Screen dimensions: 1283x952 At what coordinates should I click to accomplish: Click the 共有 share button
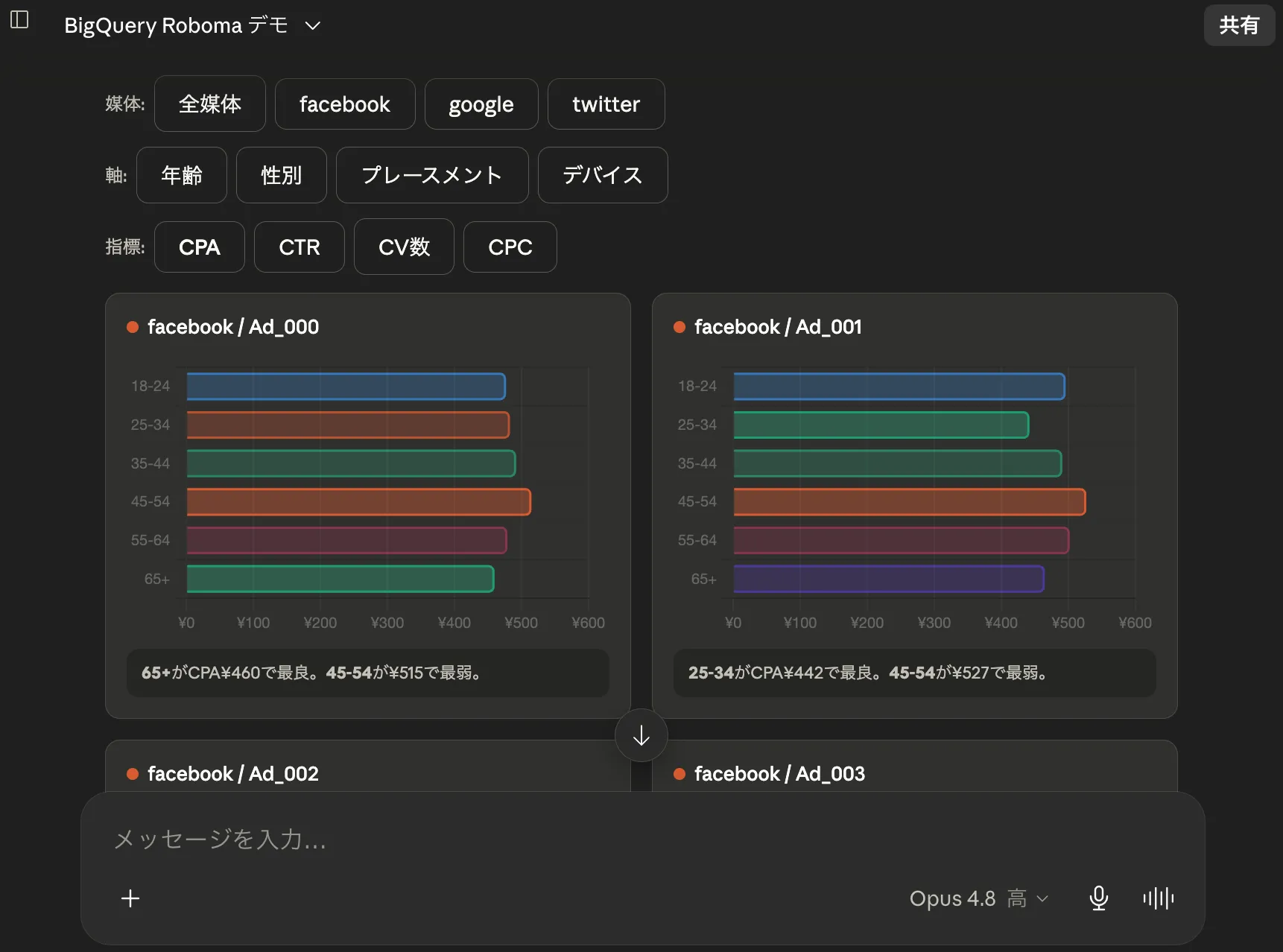point(1239,25)
